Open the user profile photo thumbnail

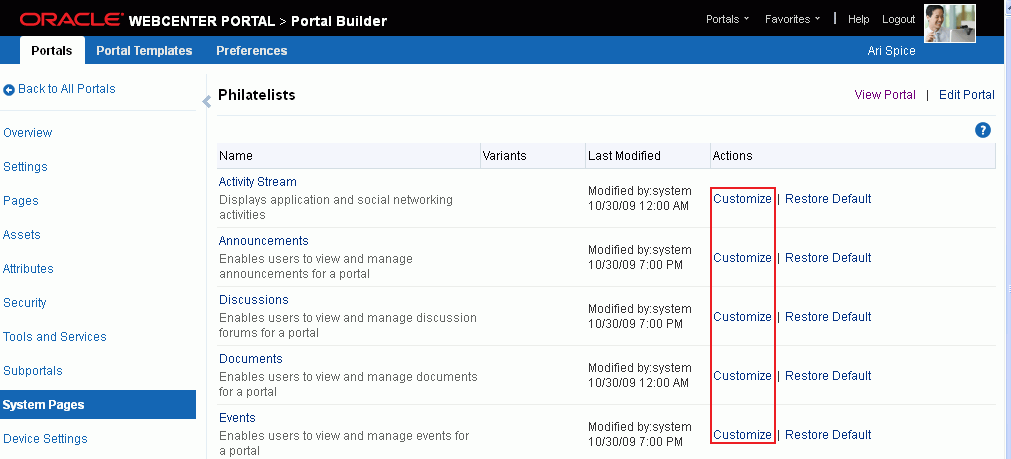[x=949, y=23]
